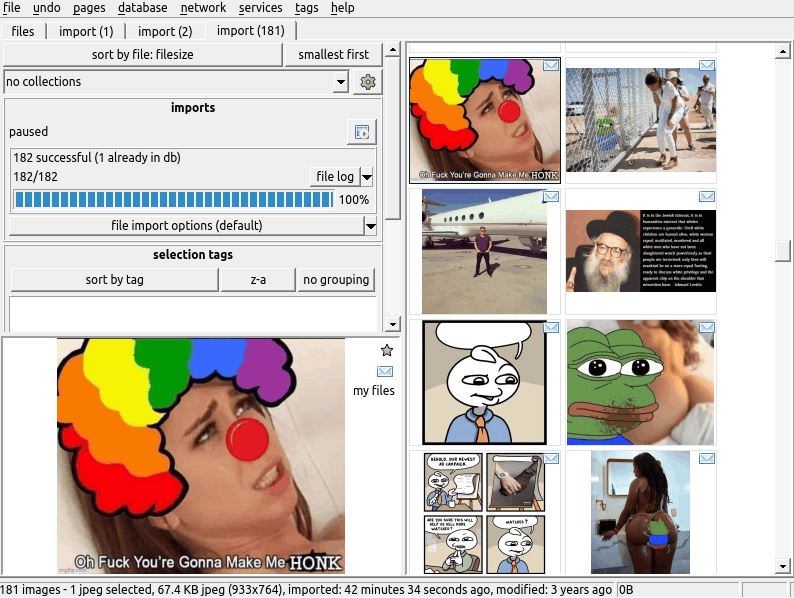Click the thumbnail grid scrollbar down arrow
794x598 pixels.
[783, 566]
